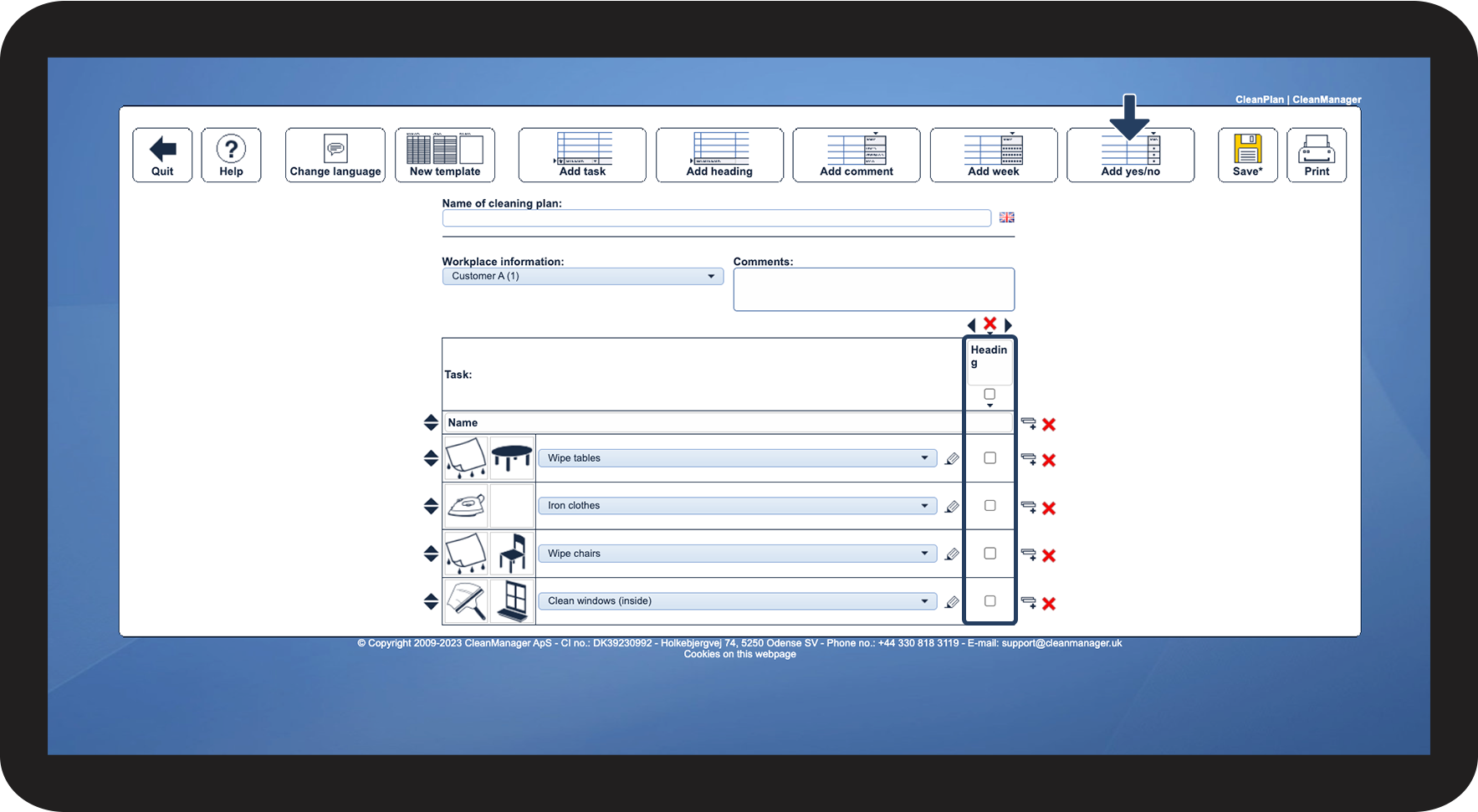Click the support@cleanmanager.uk email link
Screen dimensions: 1478x812
click(1062, 643)
